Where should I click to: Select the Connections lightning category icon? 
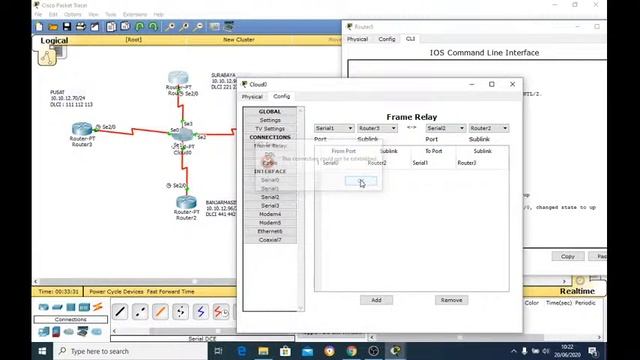click(x=98, y=307)
